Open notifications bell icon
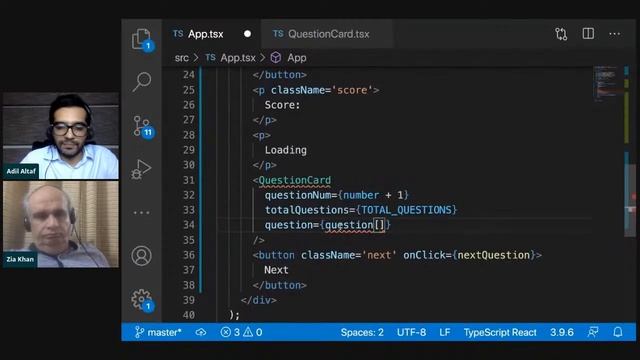The image size is (640, 360). tap(618, 332)
